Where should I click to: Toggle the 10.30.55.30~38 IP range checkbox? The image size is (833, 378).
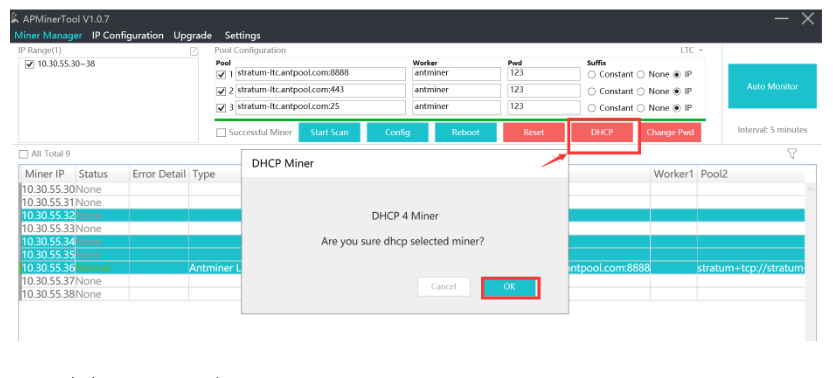coord(29,64)
